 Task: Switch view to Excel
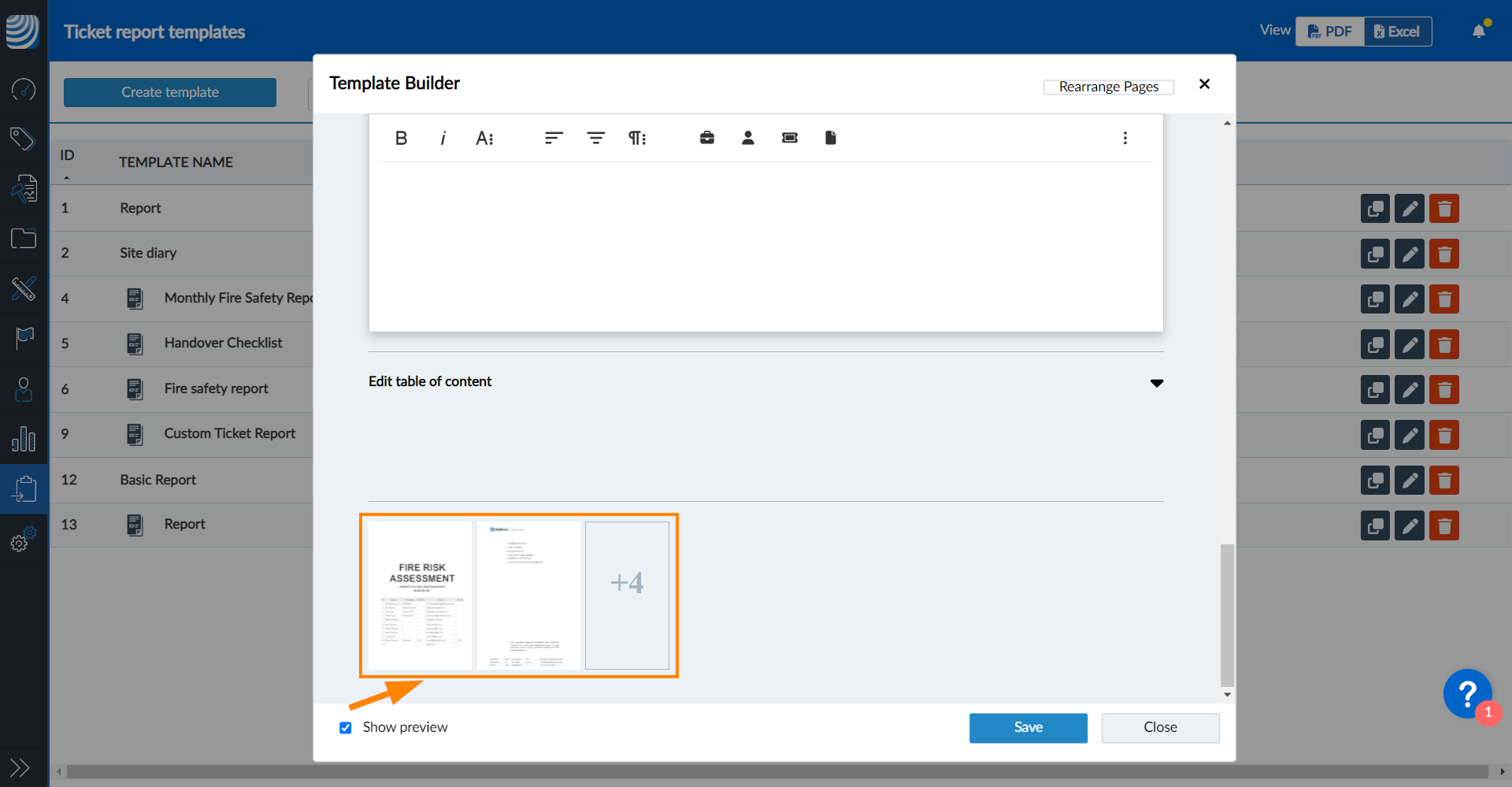coord(1398,32)
